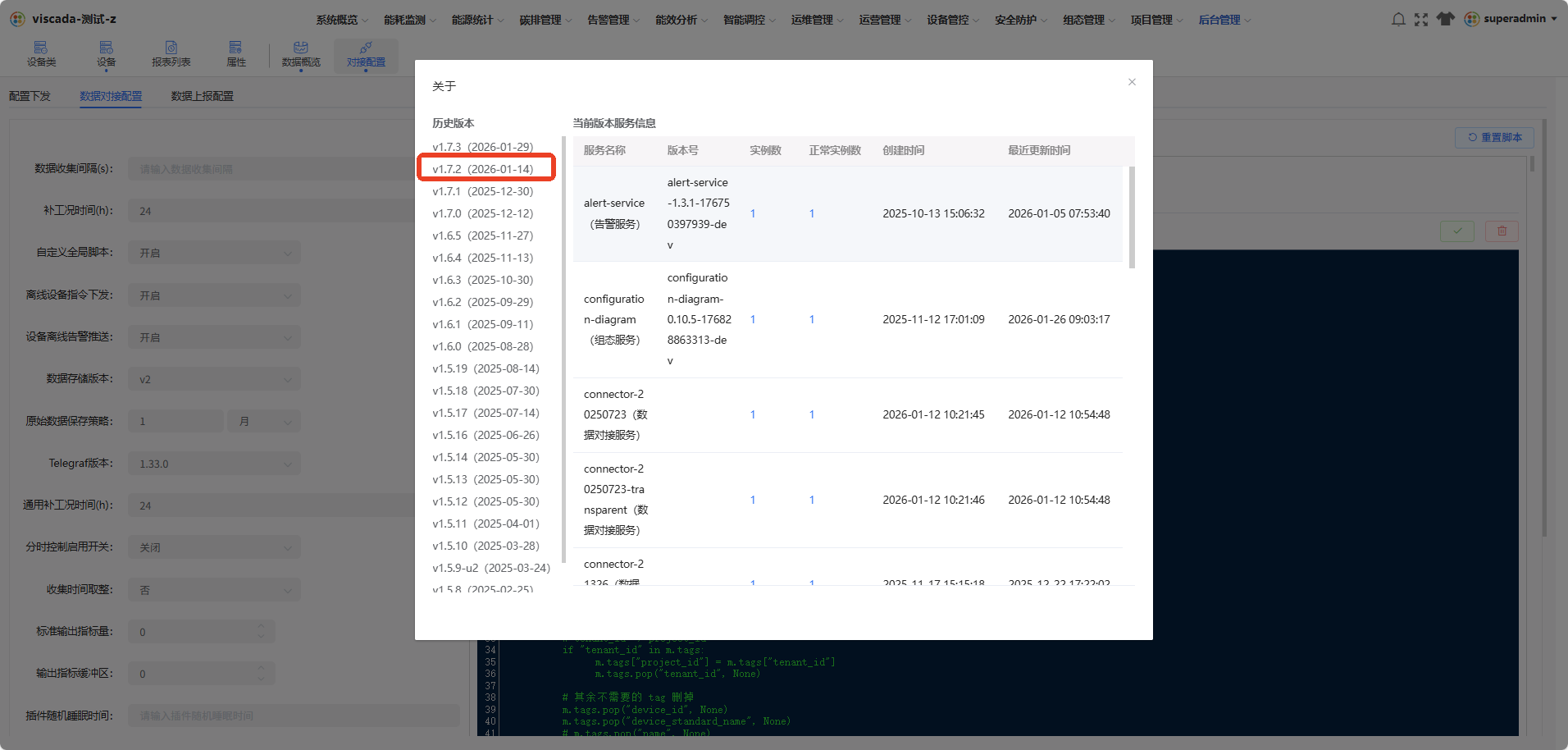Click the viscada logo icon
The image size is (1568, 750).
pos(17,19)
